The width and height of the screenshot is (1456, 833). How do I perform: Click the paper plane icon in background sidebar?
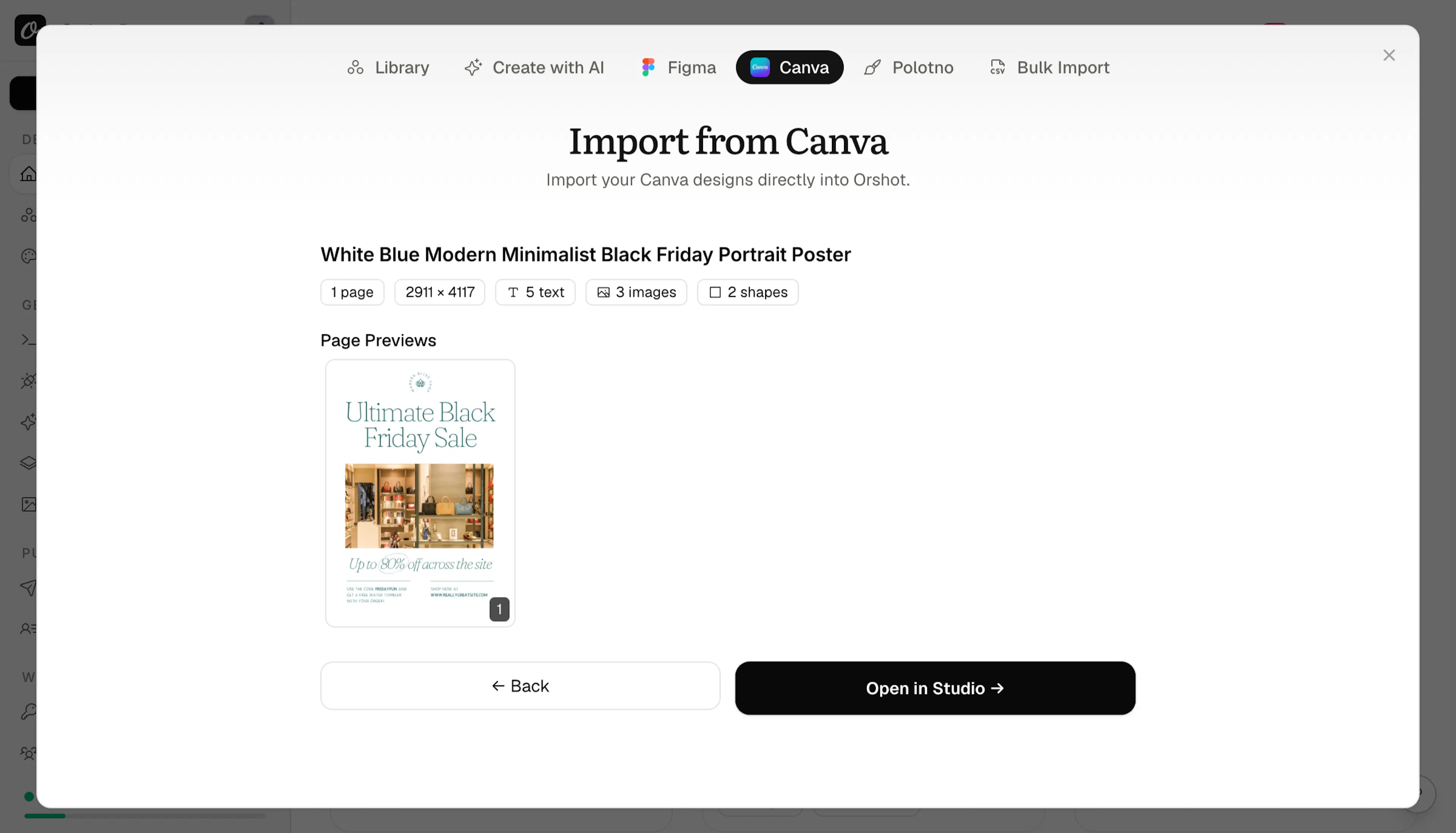coord(28,587)
